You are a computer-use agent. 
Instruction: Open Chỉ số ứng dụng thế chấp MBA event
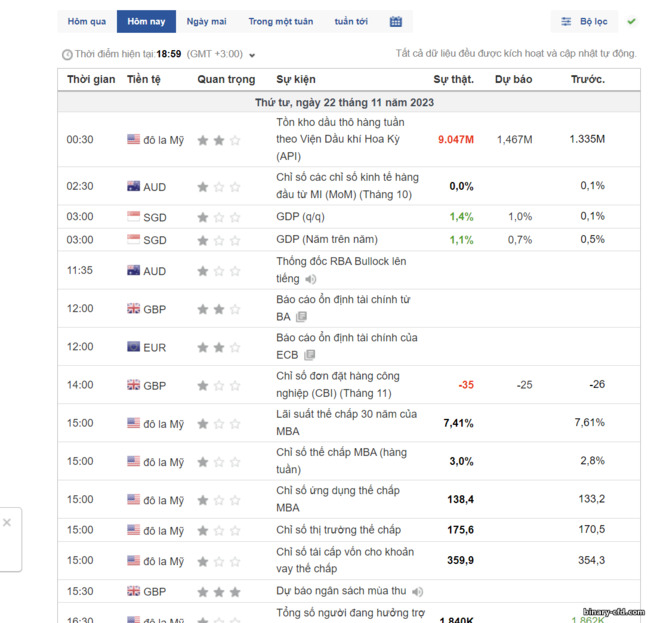click(338, 499)
